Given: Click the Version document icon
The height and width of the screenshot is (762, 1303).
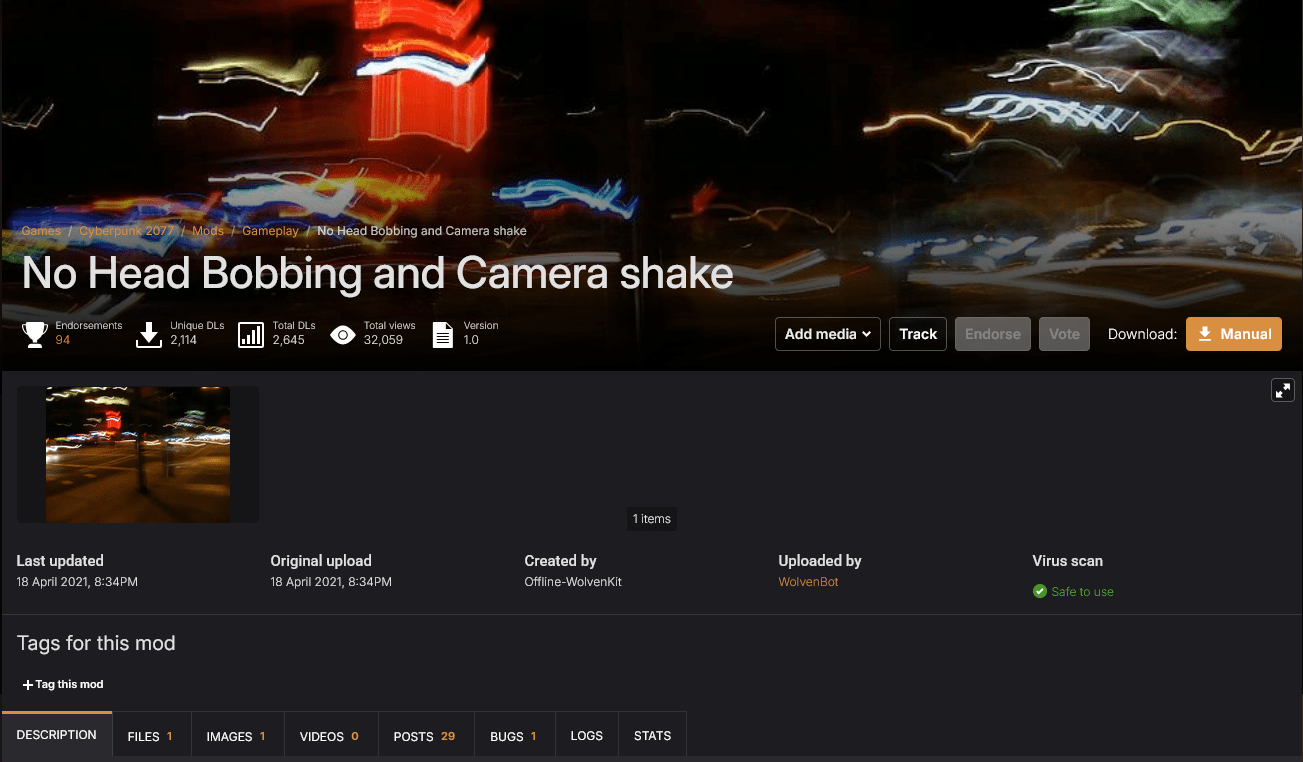Looking at the screenshot, I should click(442, 334).
